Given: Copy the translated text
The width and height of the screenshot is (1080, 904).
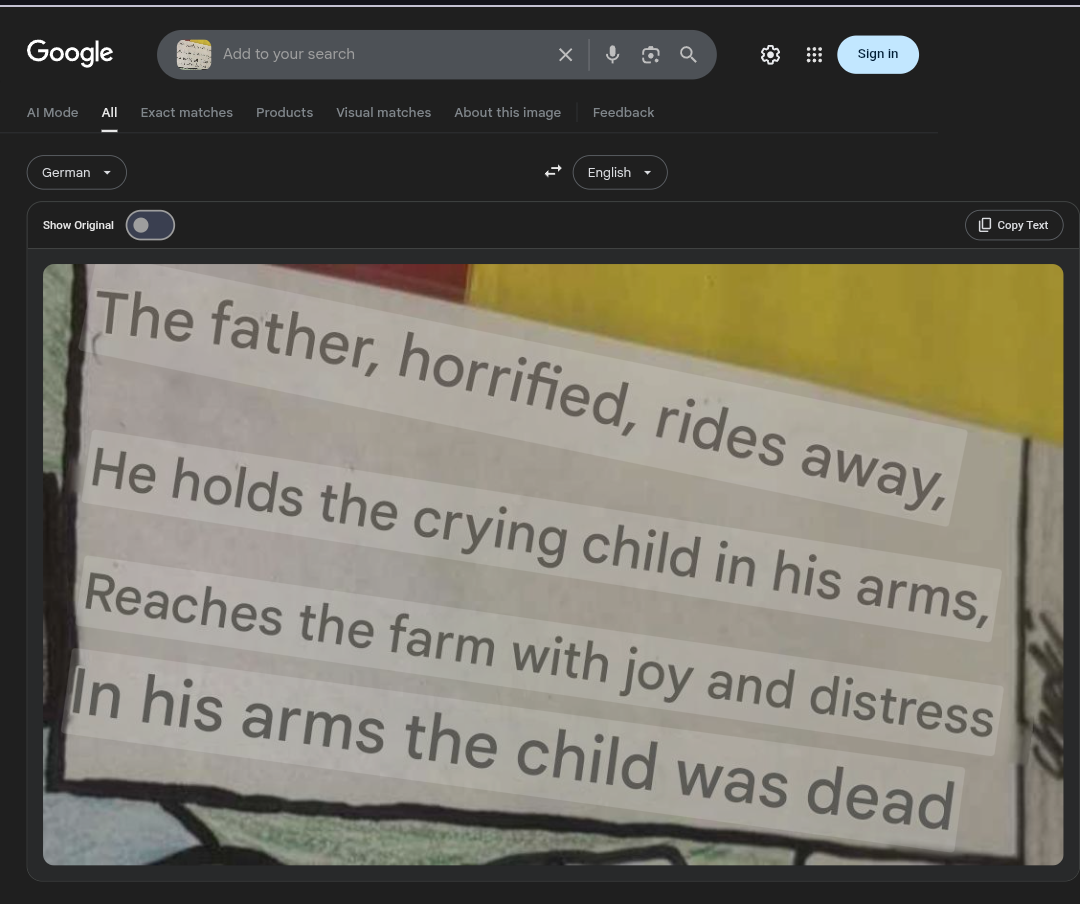Looking at the screenshot, I should tap(1014, 225).
